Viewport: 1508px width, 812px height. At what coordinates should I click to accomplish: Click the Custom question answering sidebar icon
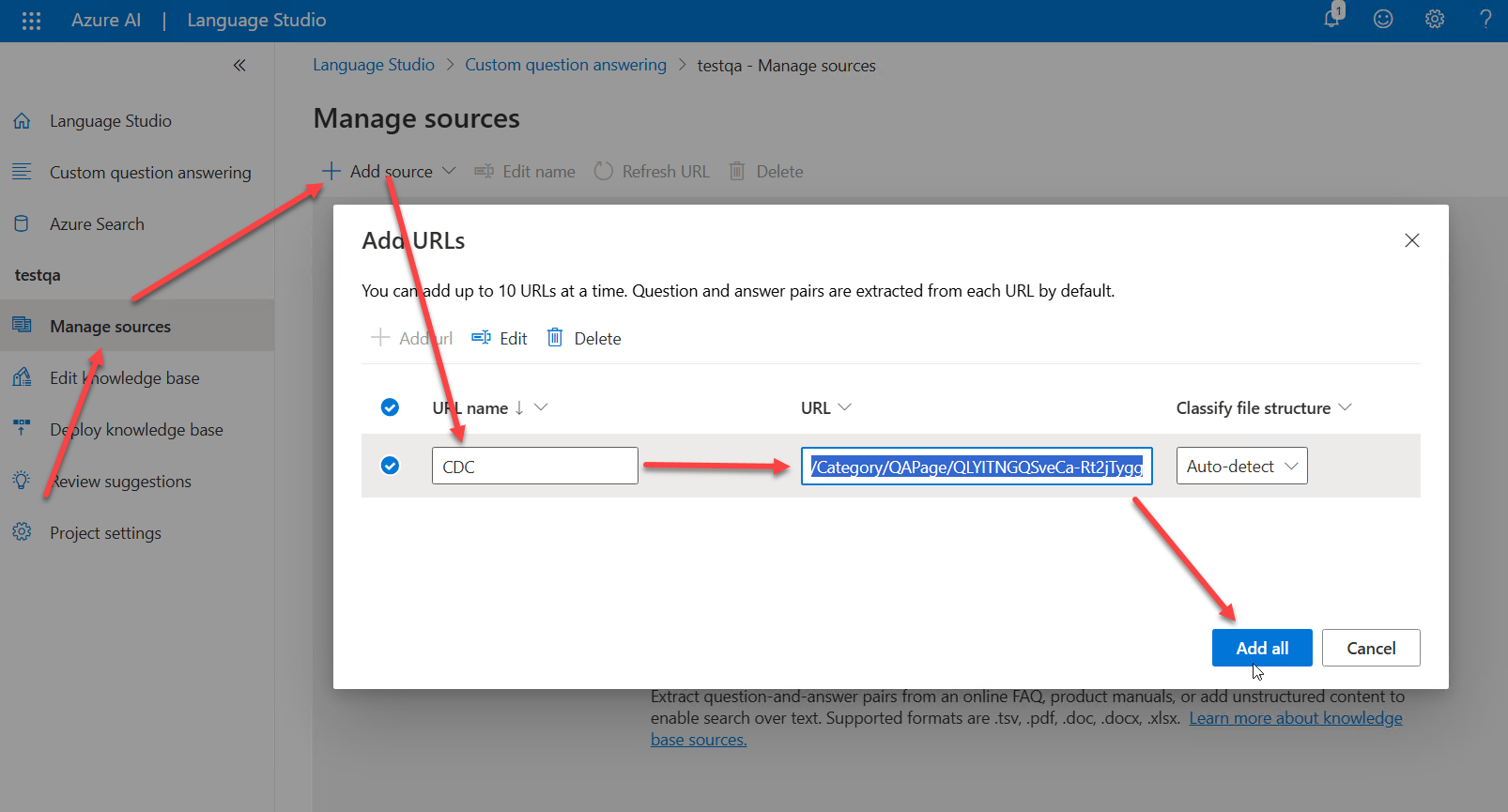click(22, 172)
